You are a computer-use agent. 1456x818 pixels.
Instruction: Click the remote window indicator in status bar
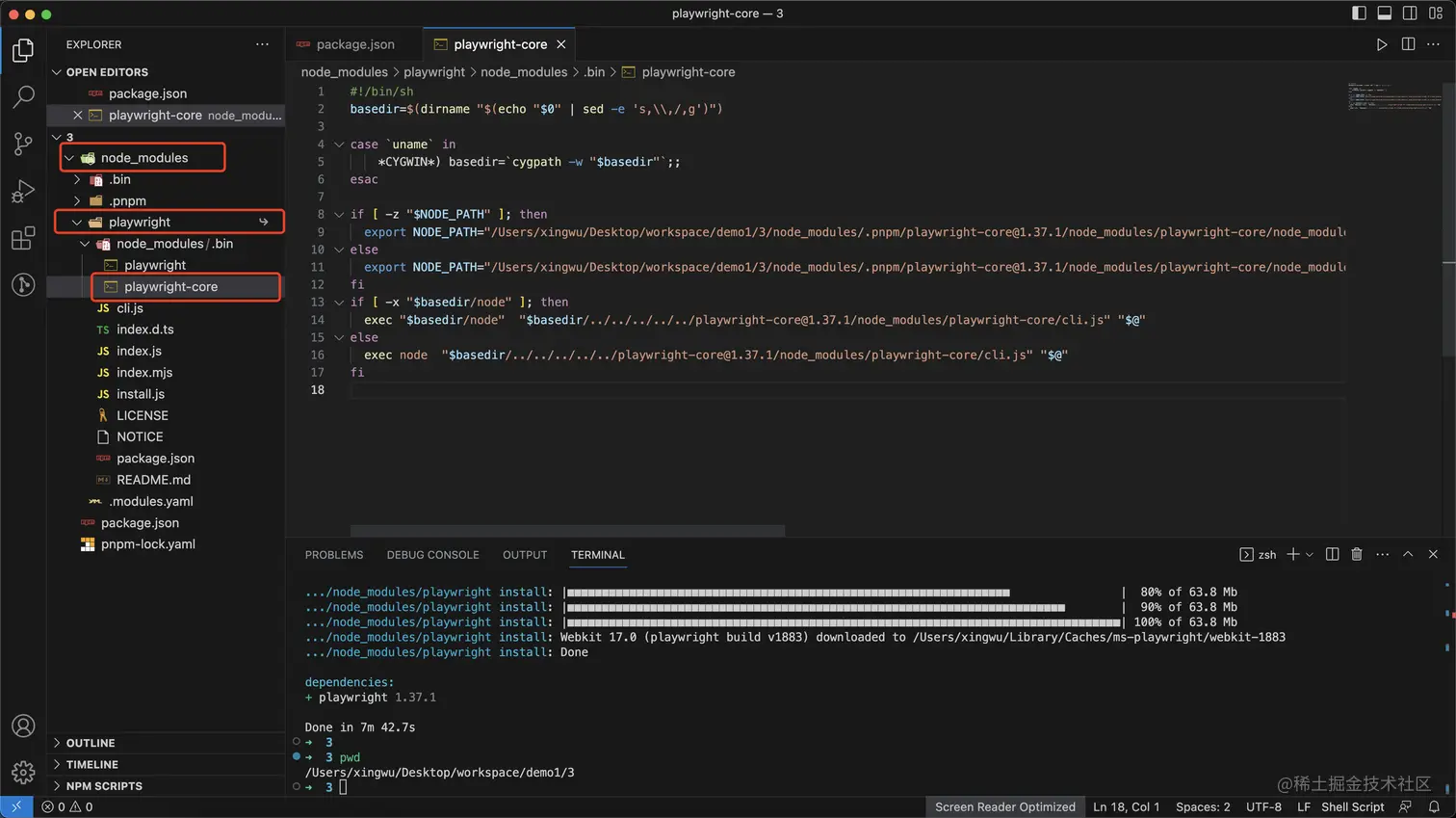16,807
